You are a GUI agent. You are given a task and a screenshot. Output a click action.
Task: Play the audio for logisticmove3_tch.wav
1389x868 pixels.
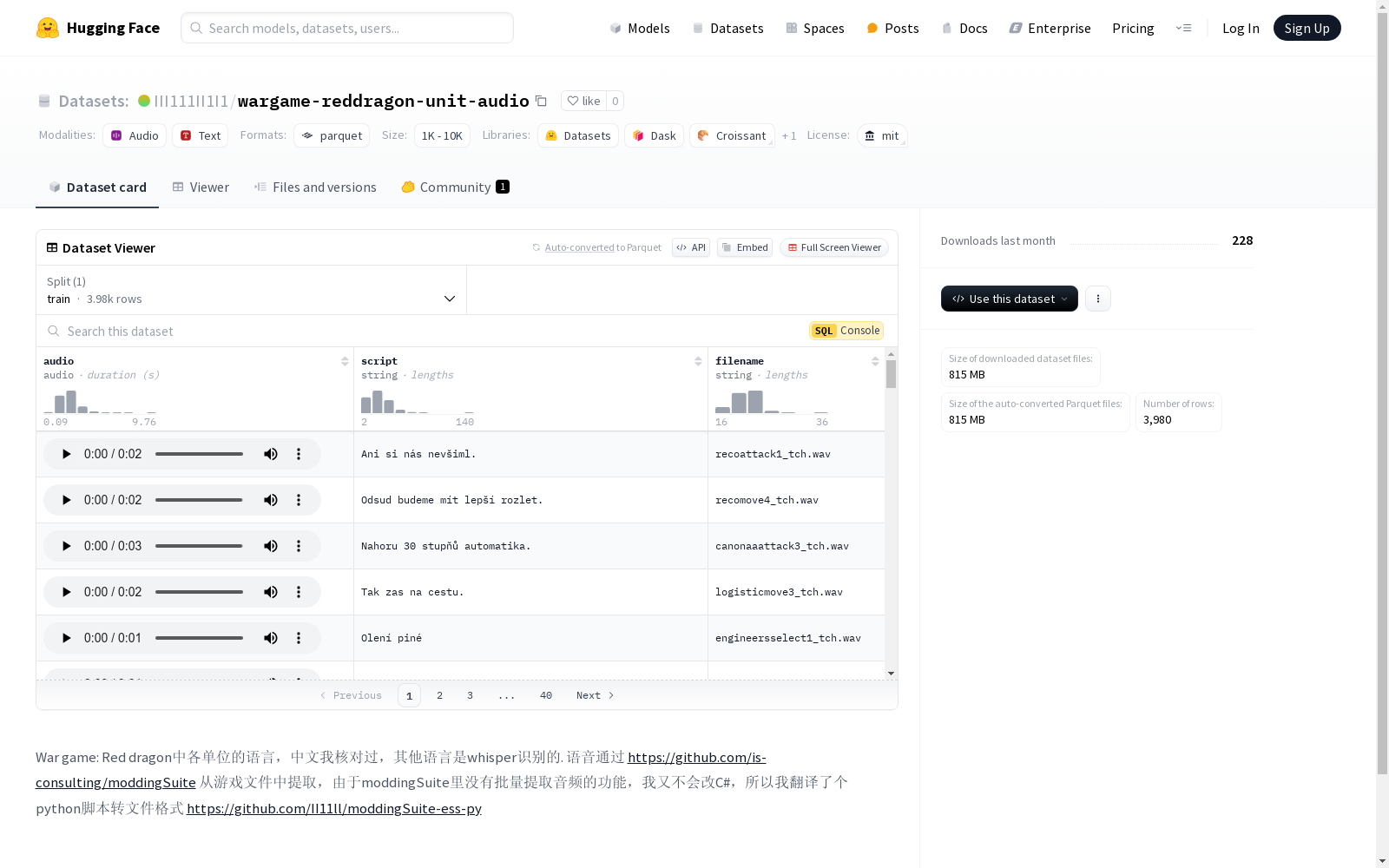pyautogui.click(x=67, y=592)
